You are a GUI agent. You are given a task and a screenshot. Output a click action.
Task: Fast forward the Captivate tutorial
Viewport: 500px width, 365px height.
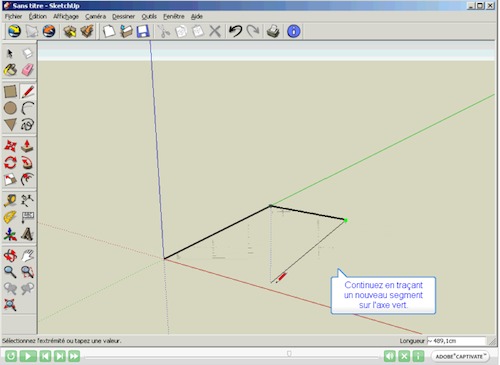click(74, 356)
